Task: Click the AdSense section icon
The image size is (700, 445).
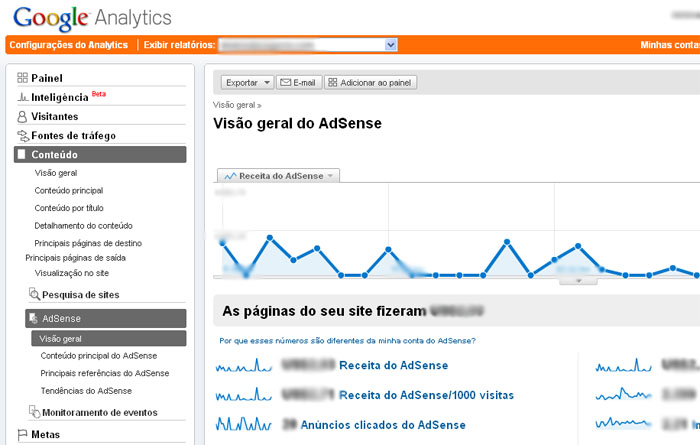Action: click(33, 318)
